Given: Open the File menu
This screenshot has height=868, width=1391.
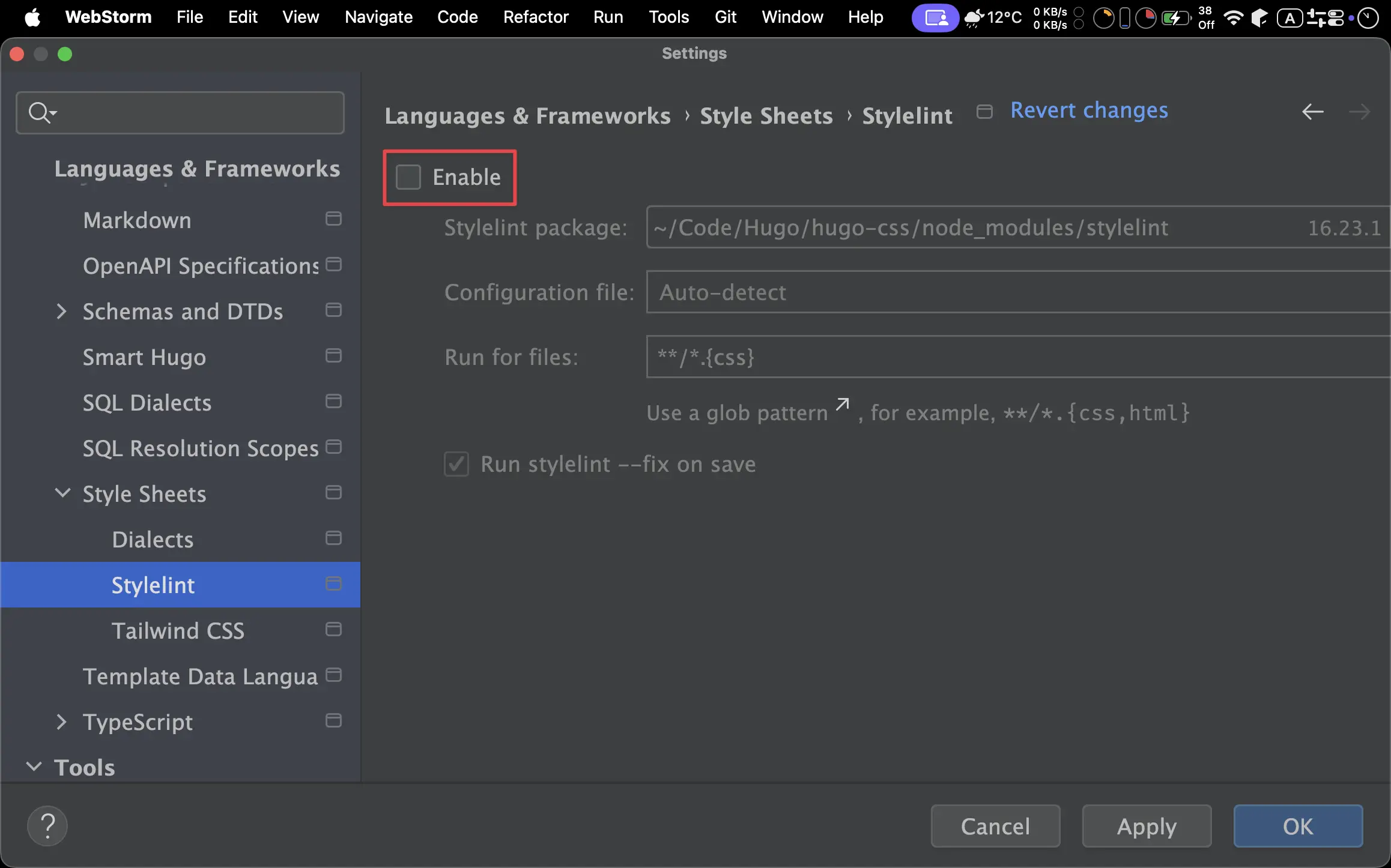Looking at the screenshot, I should (x=190, y=17).
